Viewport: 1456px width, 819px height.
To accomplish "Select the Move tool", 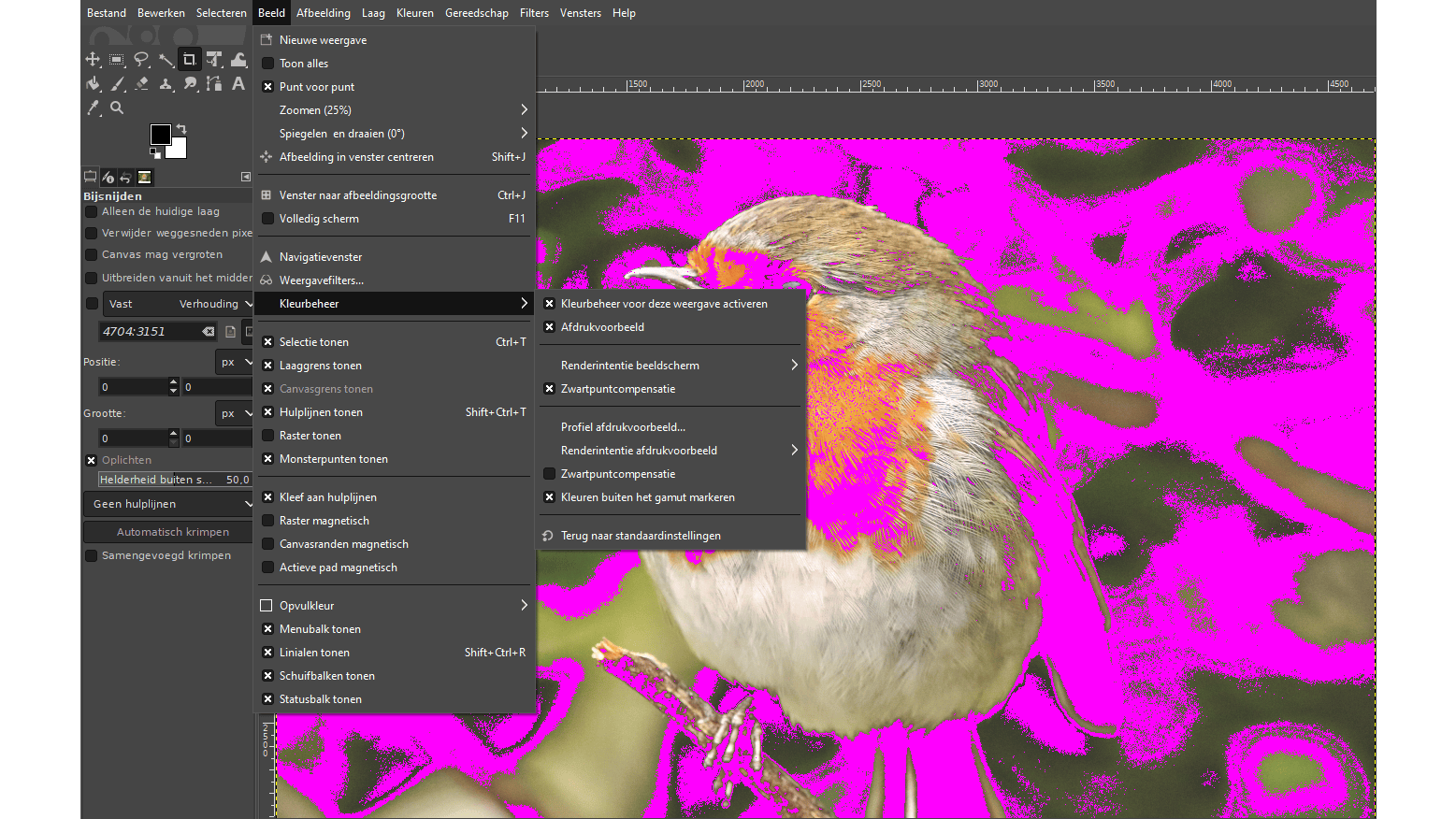I will [x=93, y=60].
